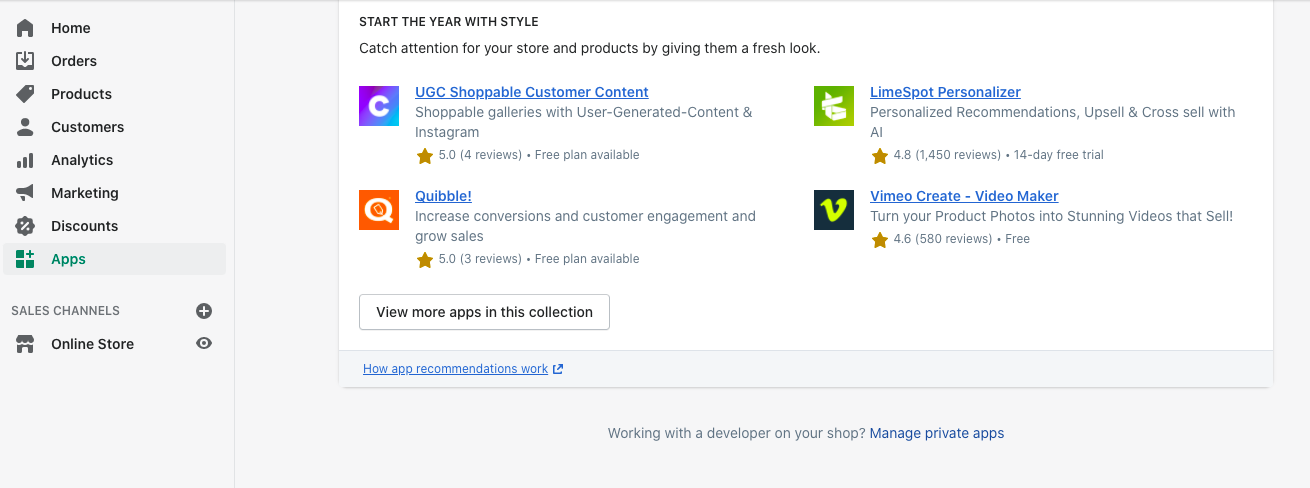Open How app recommendations work link
The image size is (1310, 488).
pos(456,369)
